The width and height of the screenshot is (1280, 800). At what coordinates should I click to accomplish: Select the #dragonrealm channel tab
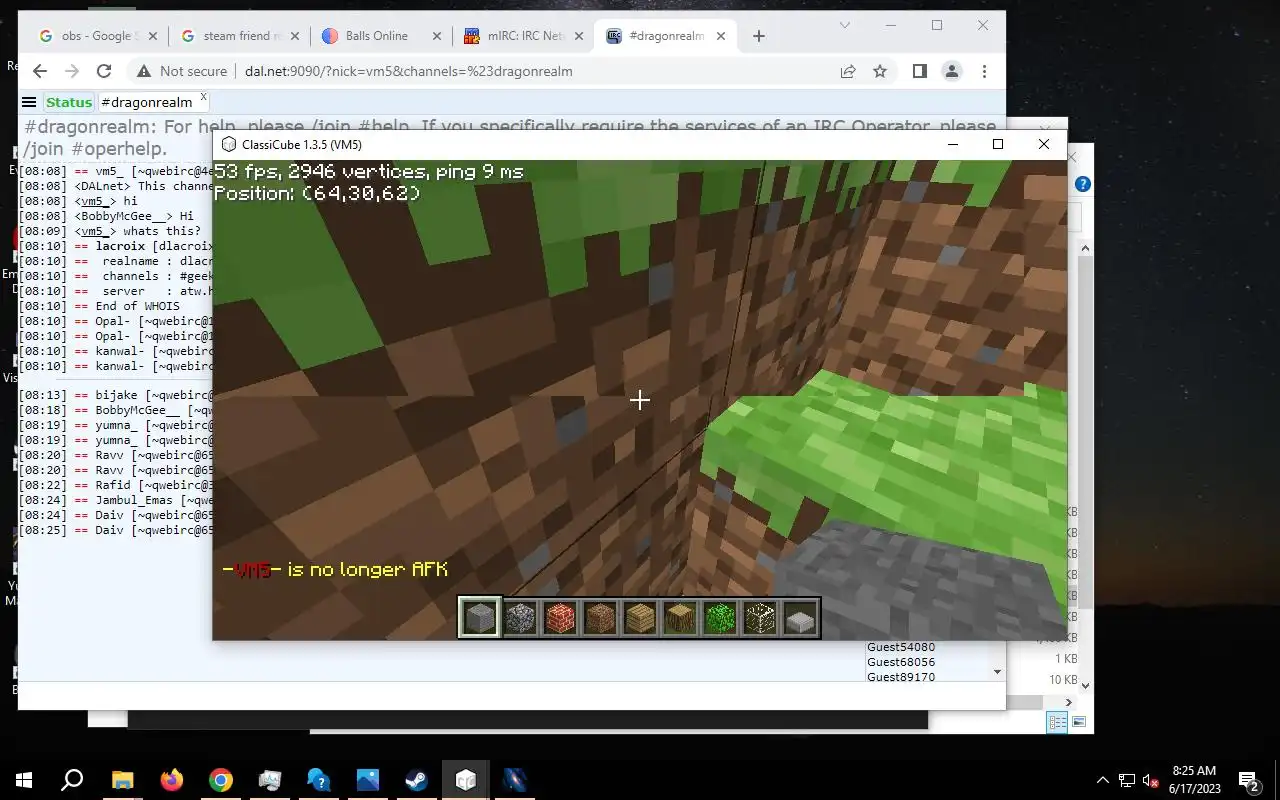(x=146, y=102)
